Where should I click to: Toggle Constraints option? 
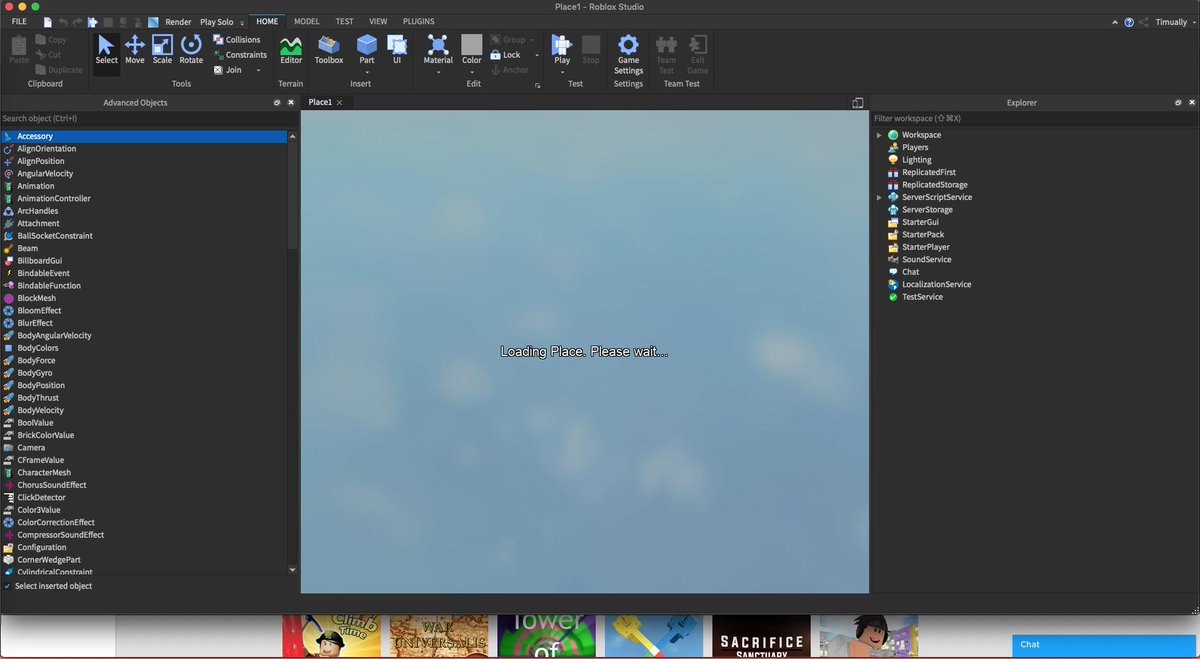pos(240,55)
